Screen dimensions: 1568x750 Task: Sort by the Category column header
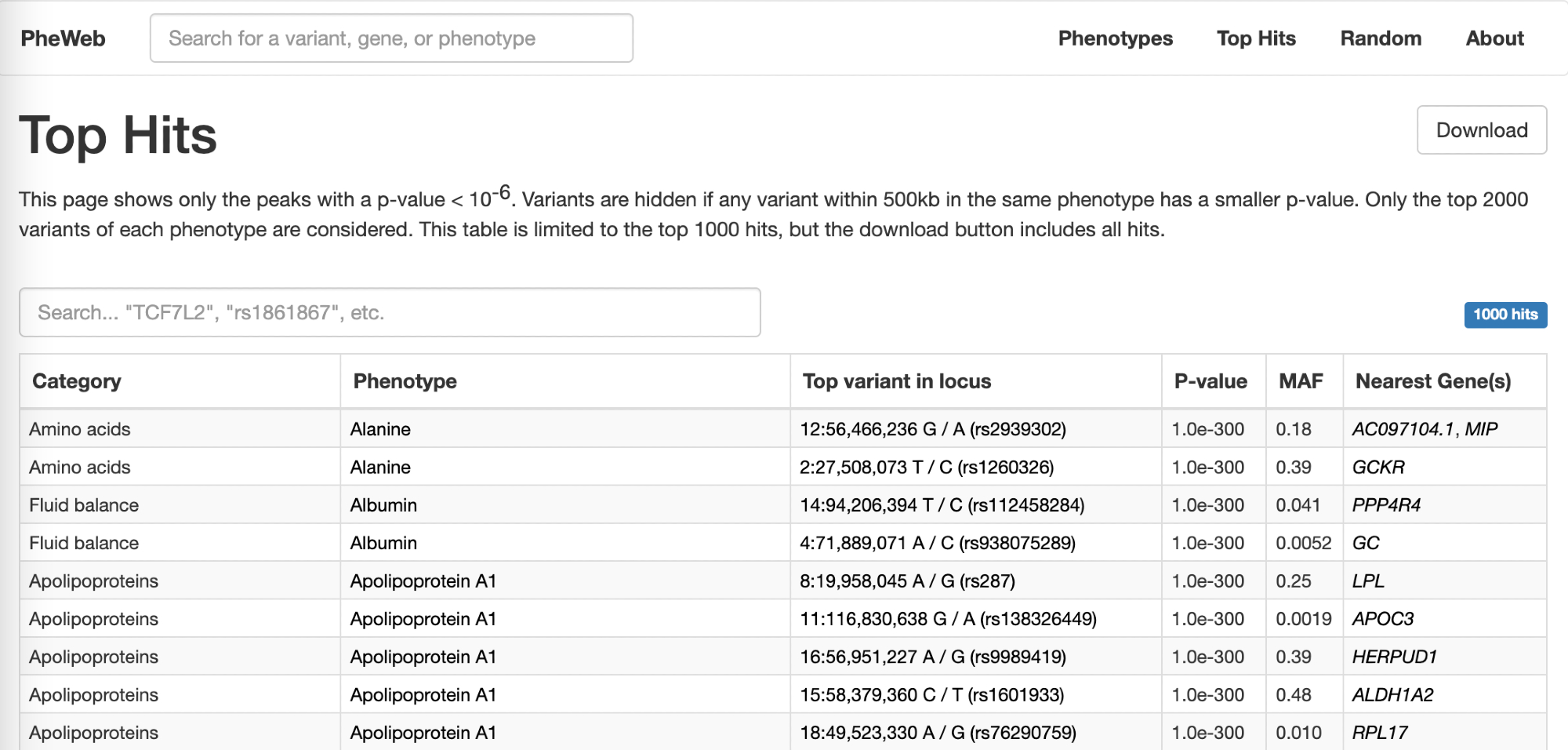coord(77,381)
